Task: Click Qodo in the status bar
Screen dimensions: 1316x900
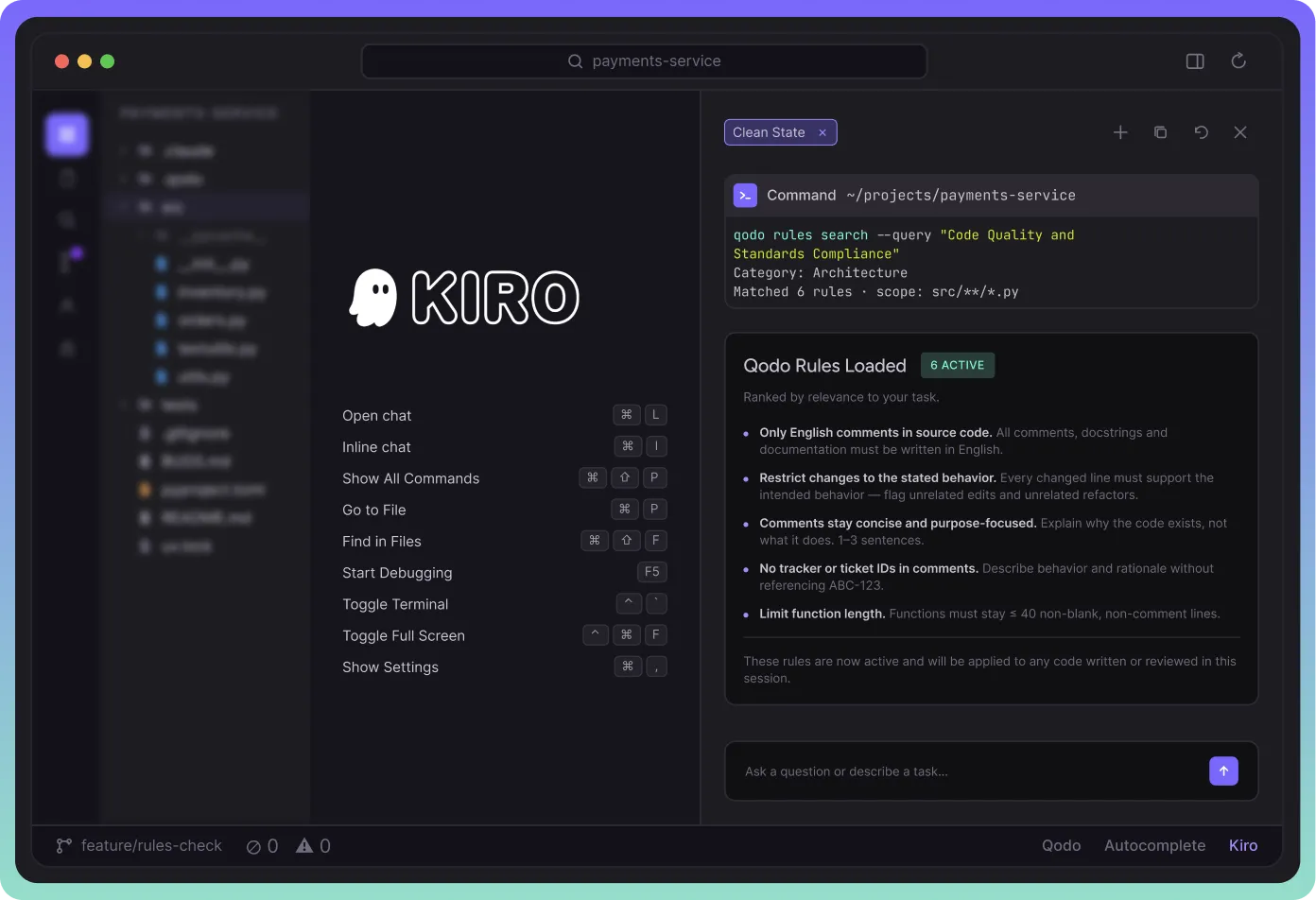Action: [x=1061, y=846]
